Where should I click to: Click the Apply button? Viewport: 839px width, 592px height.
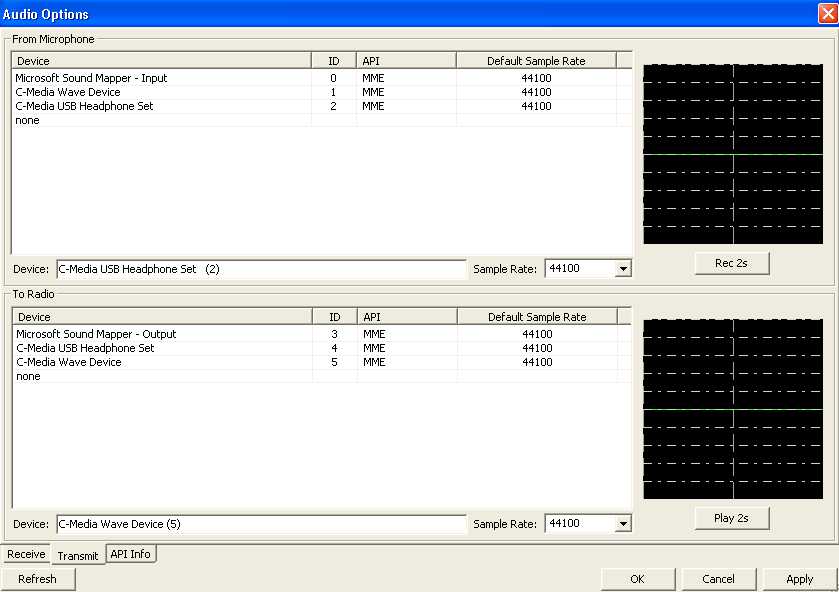(799, 579)
